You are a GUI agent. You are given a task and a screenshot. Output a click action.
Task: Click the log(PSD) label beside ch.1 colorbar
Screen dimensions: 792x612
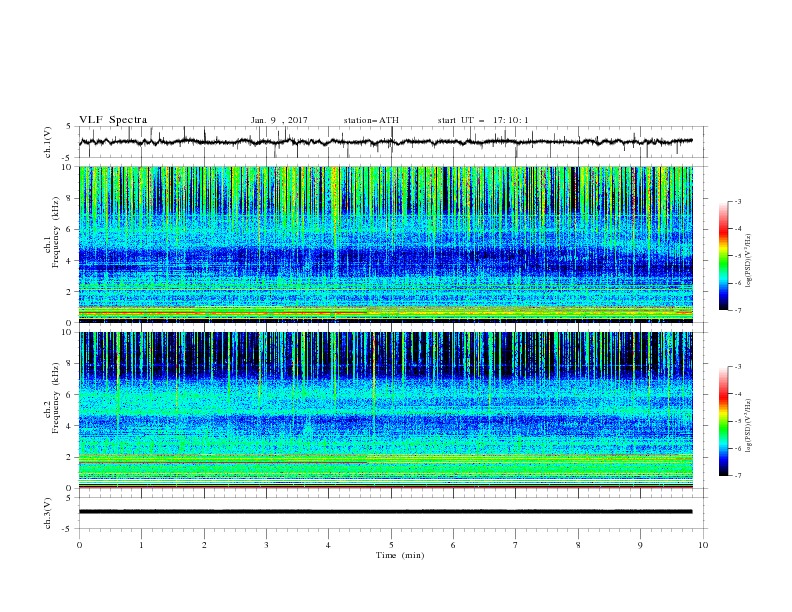pos(748,261)
